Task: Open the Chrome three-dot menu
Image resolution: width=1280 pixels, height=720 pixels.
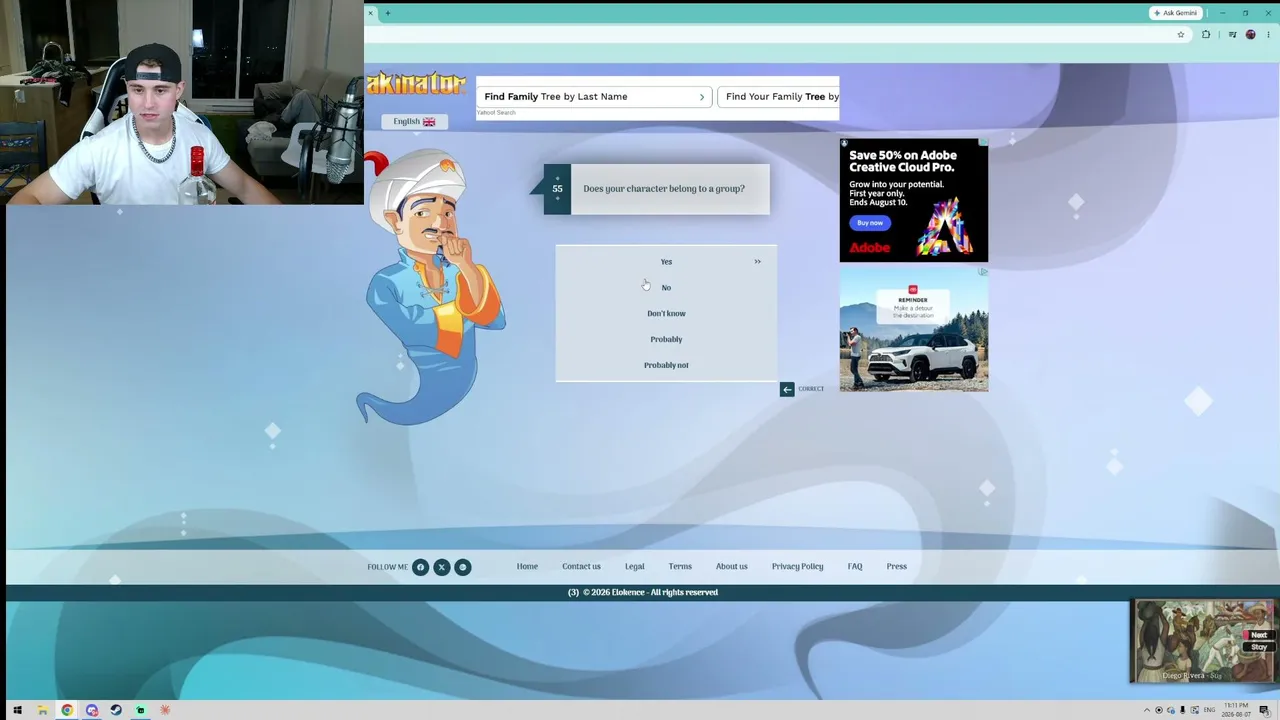Action: tap(1268, 35)
